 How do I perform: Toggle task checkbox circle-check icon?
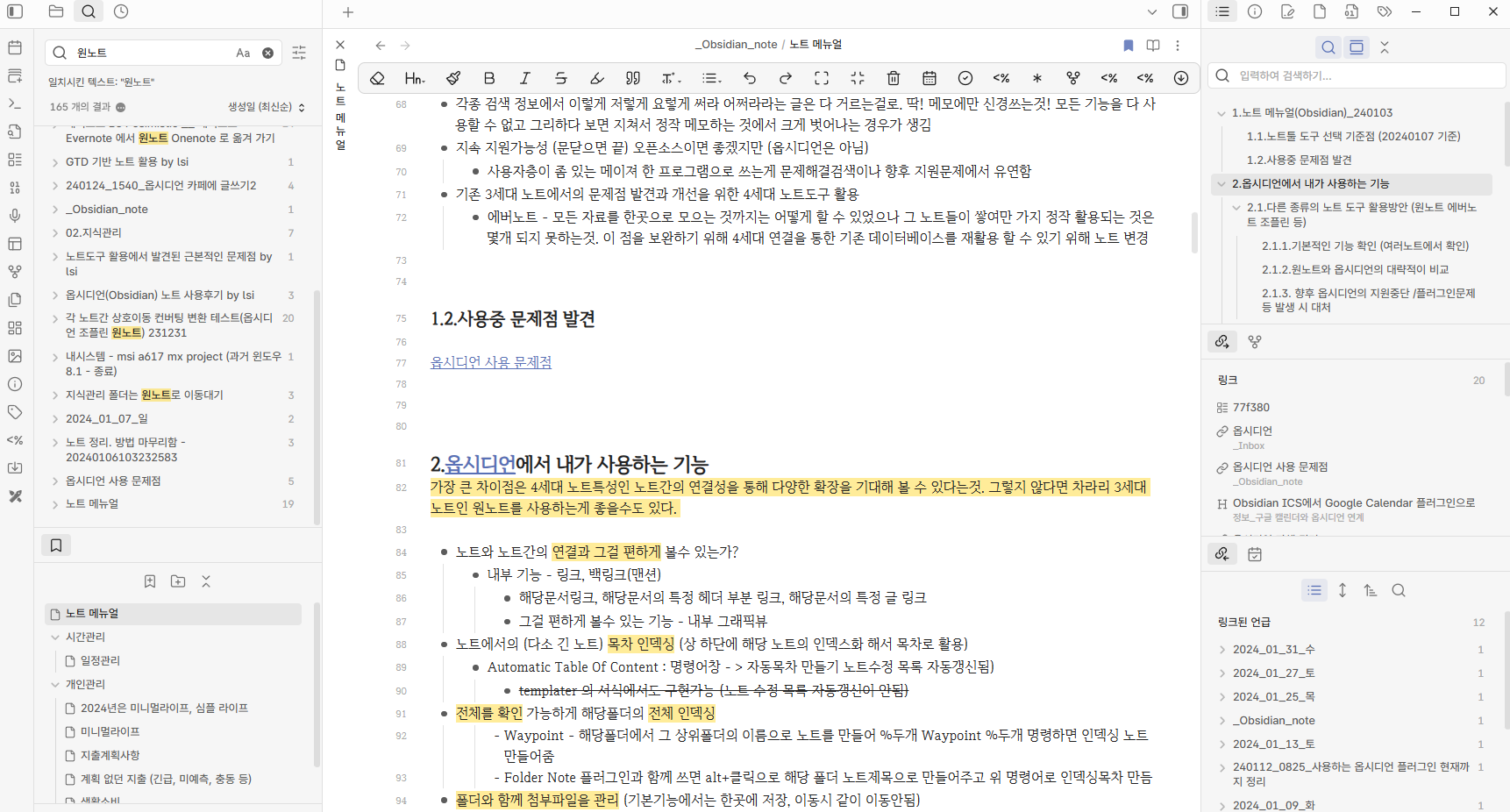pos(965,78)
